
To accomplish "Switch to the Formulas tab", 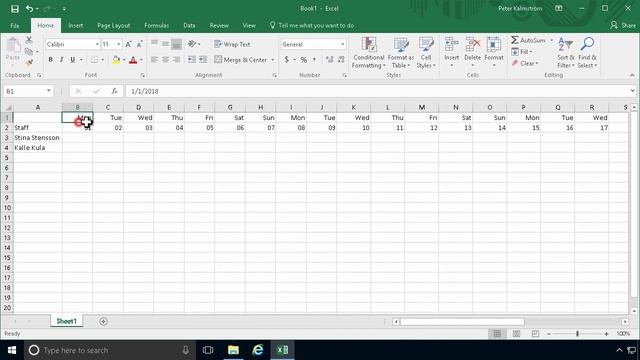I will tap(156, 25).
